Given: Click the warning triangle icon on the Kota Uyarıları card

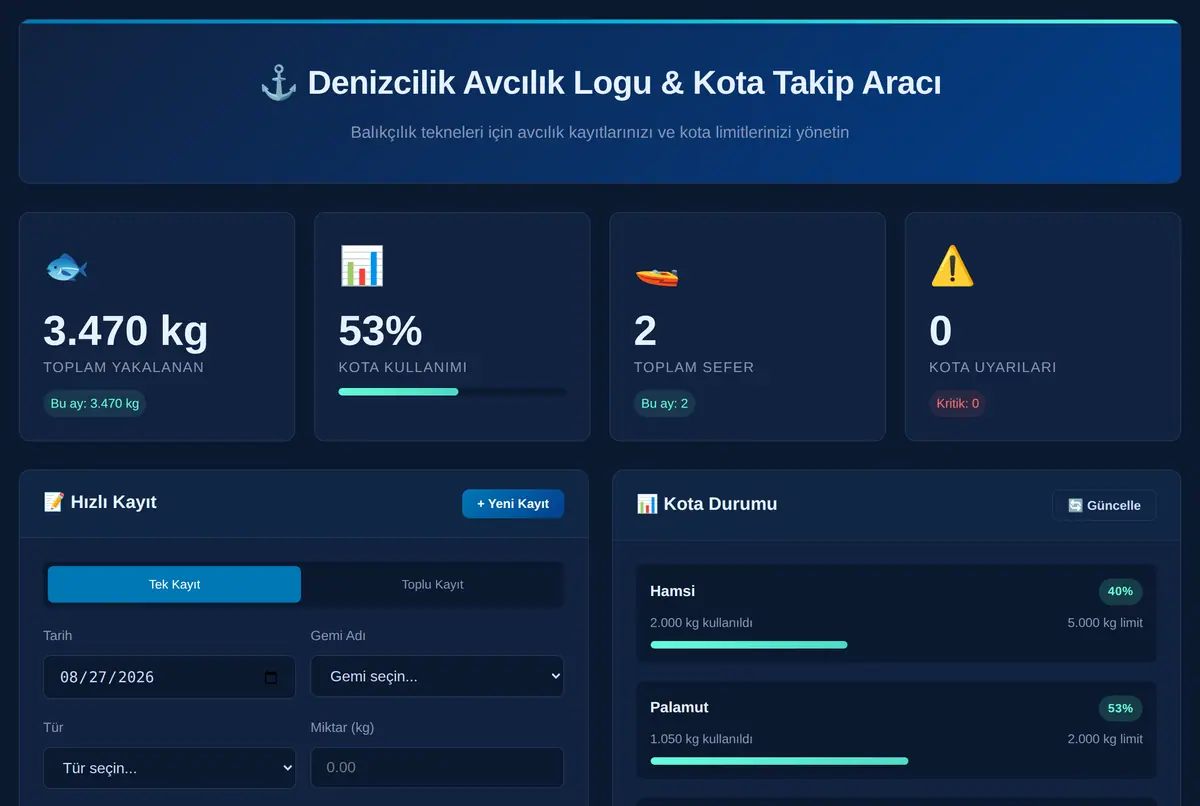Looking at the screenshot, I should pos(952,267).
